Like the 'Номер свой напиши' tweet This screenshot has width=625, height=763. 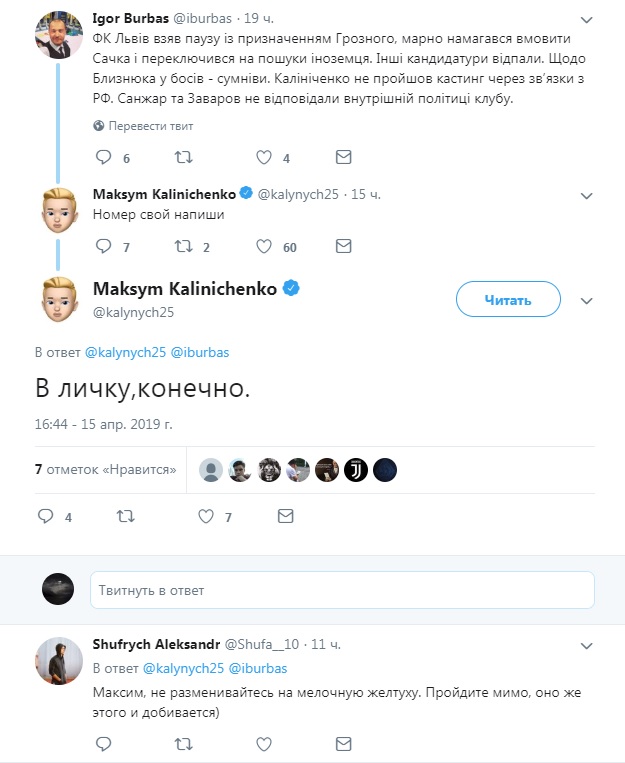pos(264,245)
